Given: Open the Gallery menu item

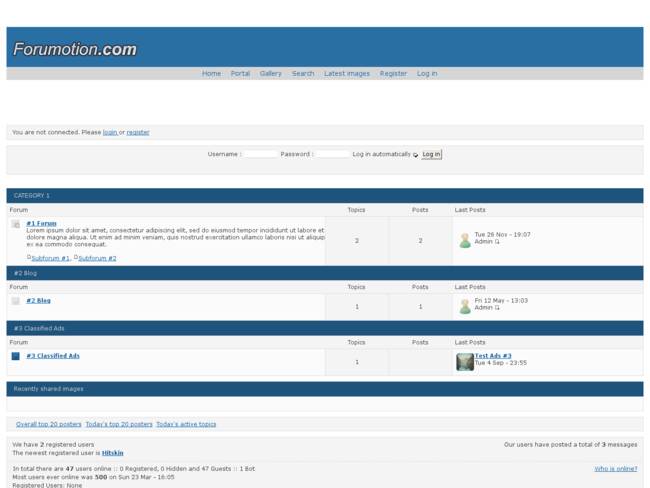Looking at the screenshot, I should pyautogui.click(x=270, y=73).
